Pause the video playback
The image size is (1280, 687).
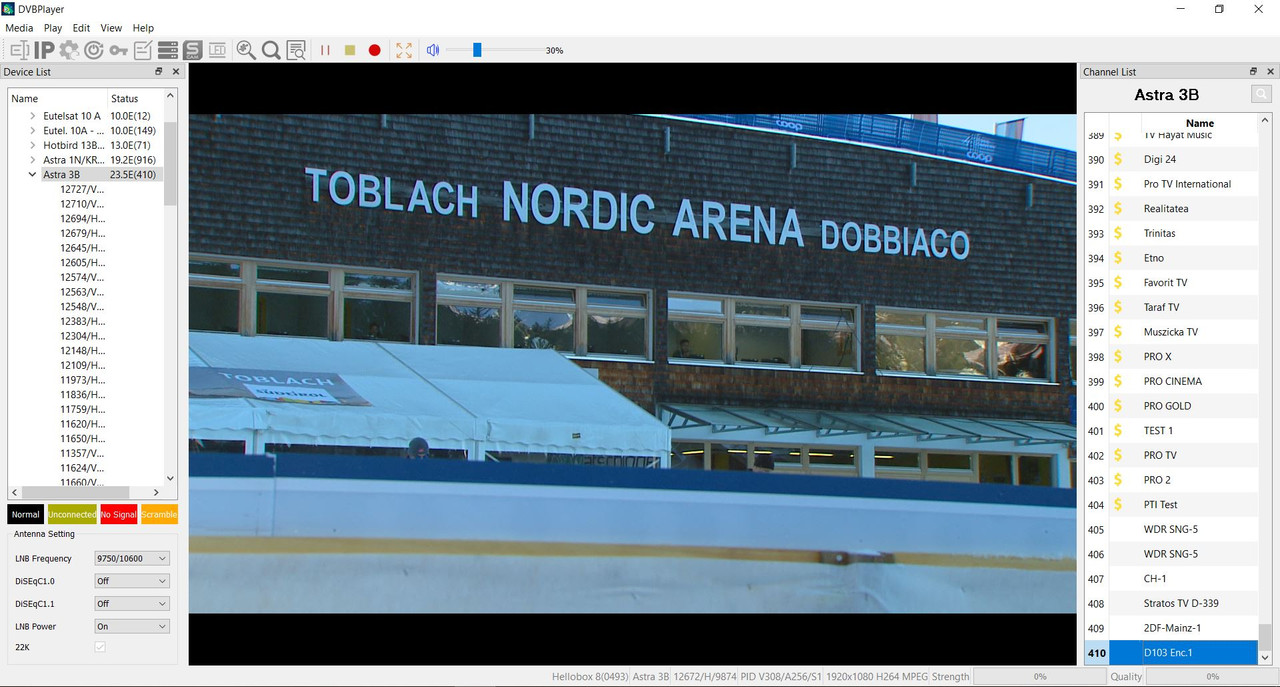point(325,50)
